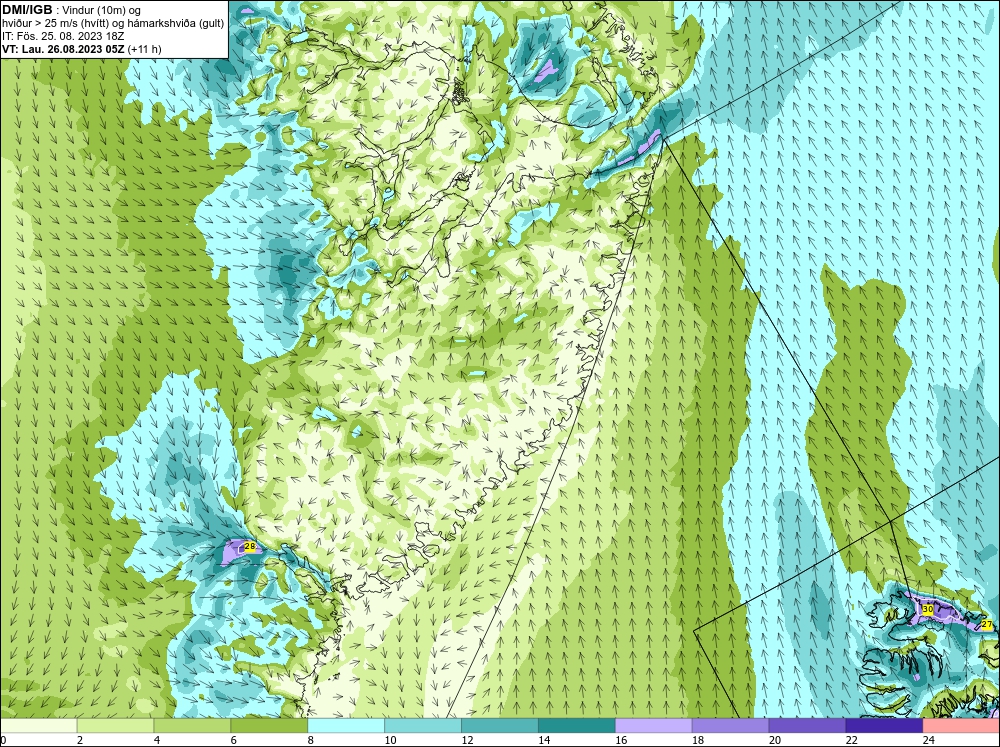
Task: Click the '(+11 h)' forecast offset text
Action: (x=145, y=49)
